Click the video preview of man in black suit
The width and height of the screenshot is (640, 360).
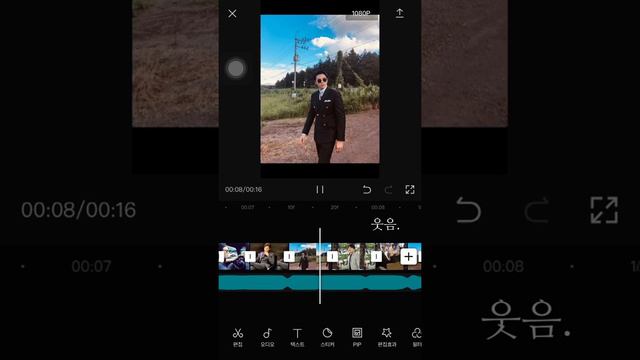pyautogui.click(x=320, y=89)
